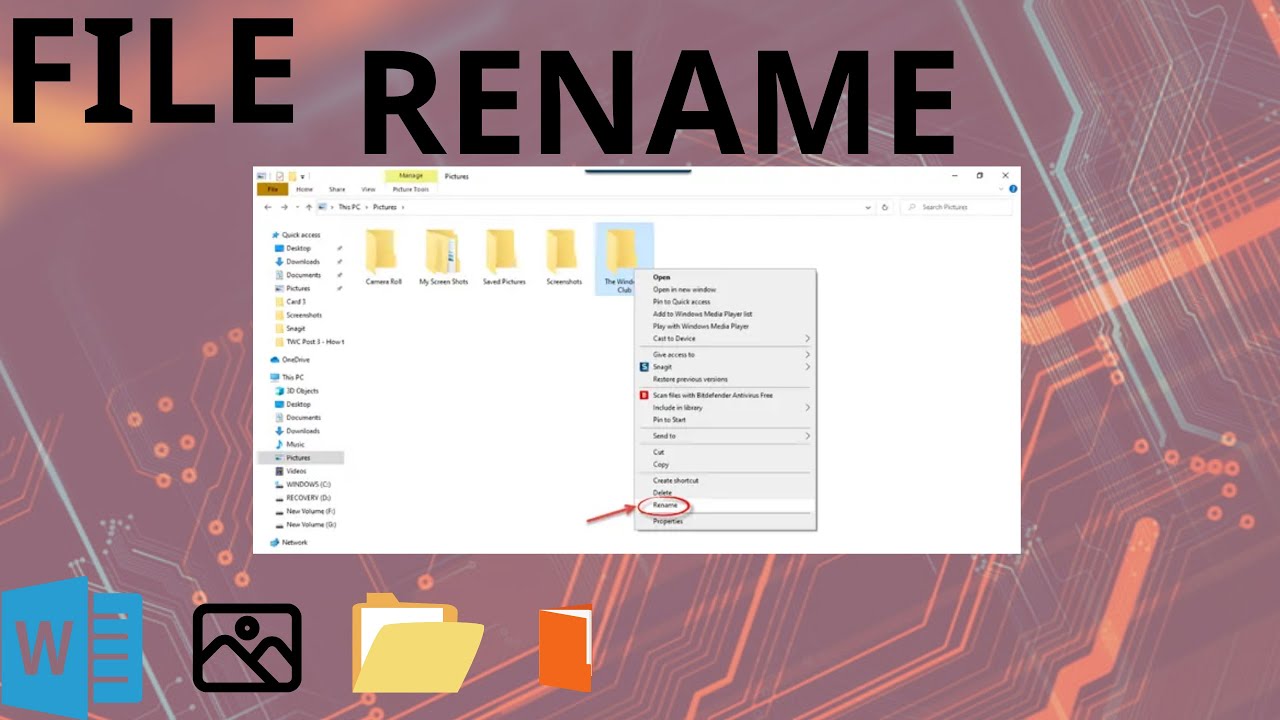Switch to the Share ribbon tab
This screenshot has height=720, width=1280.
point(337,189)
